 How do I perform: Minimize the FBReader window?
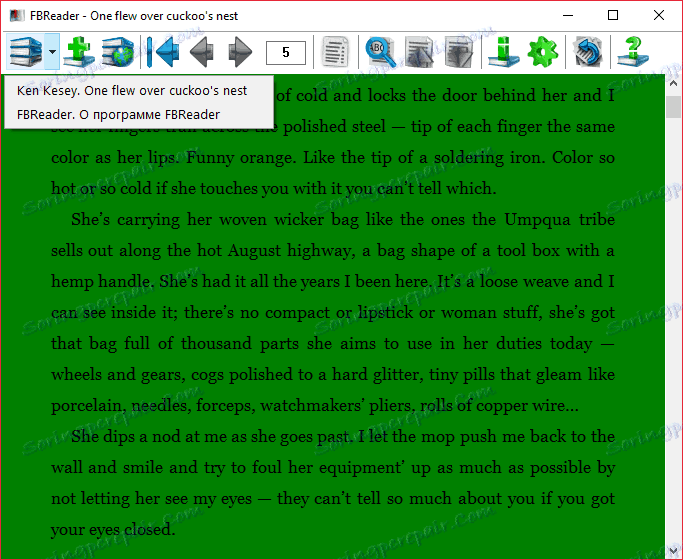[568, 16]
